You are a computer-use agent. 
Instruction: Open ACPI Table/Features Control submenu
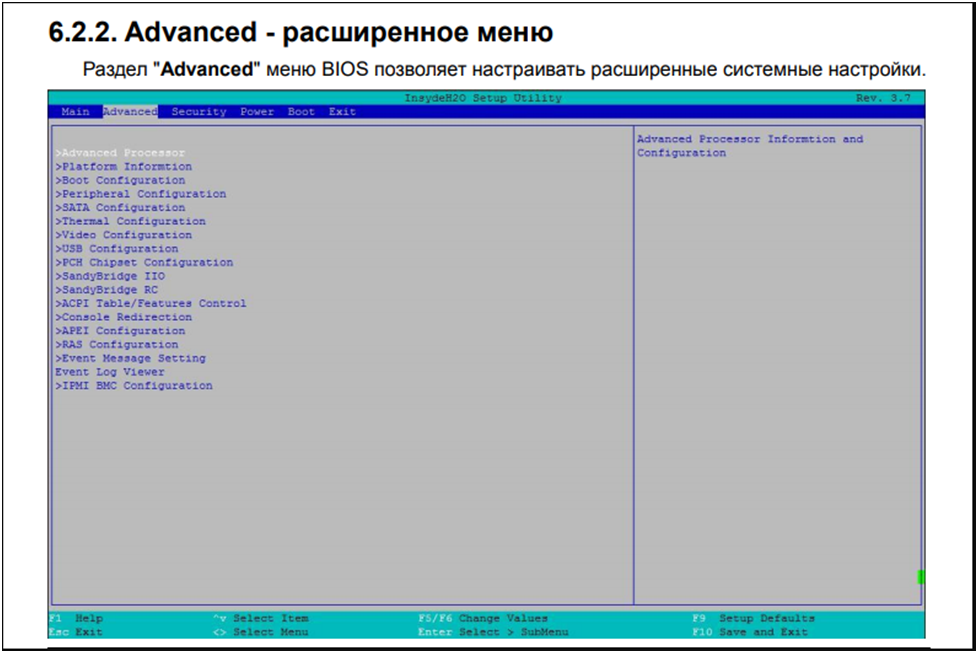pos(151,304)
